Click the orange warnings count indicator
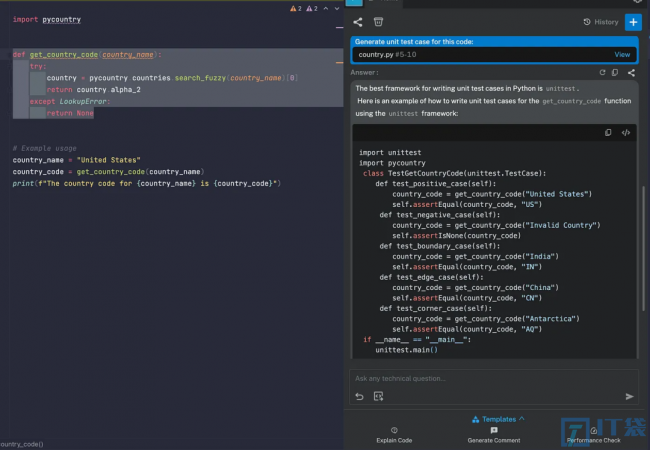Image resolution: width=650 pixels, height=450 pixels. pos(296,8)
